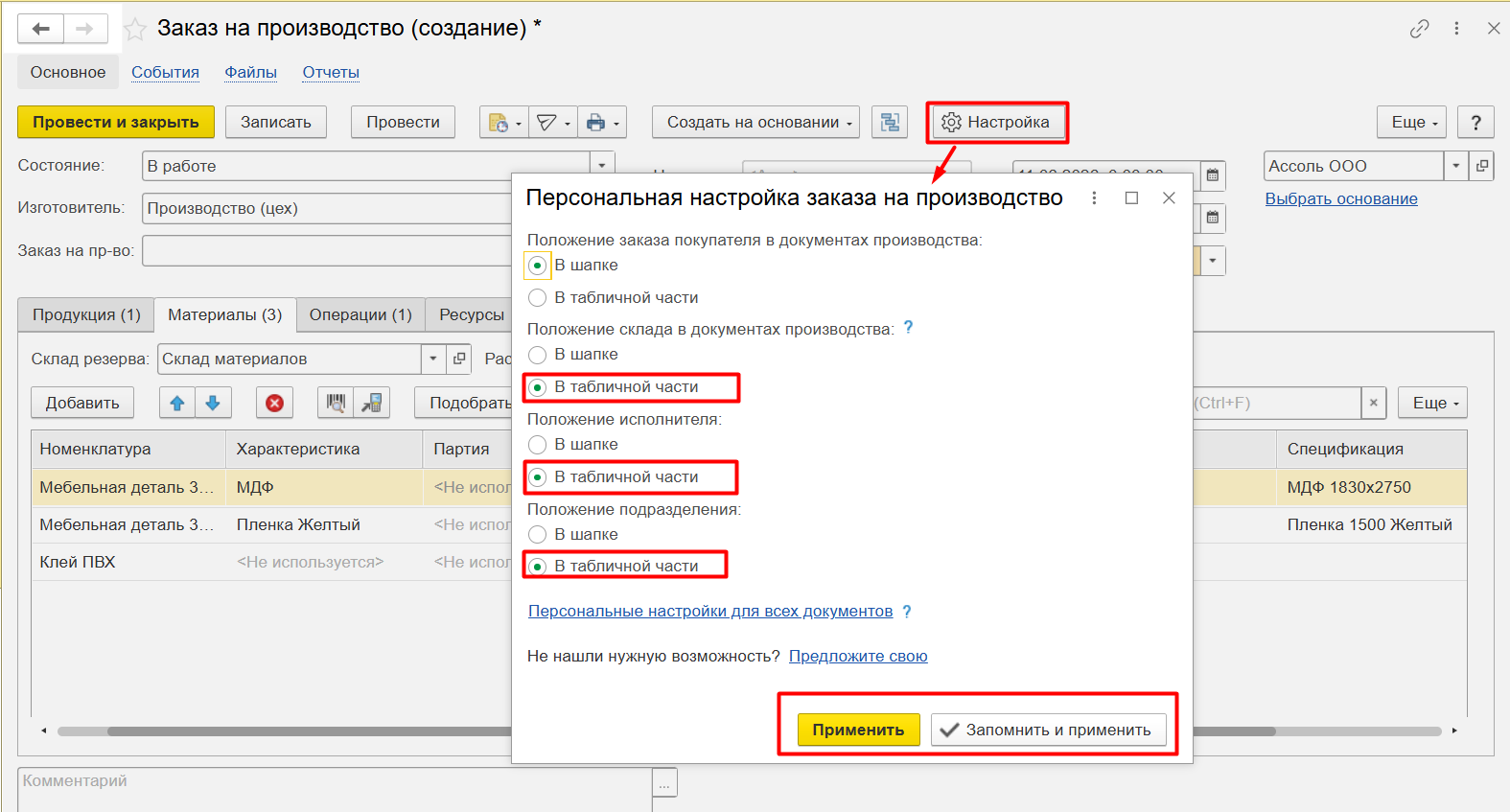
Task: Click the Добавить button
Action: 82,404
